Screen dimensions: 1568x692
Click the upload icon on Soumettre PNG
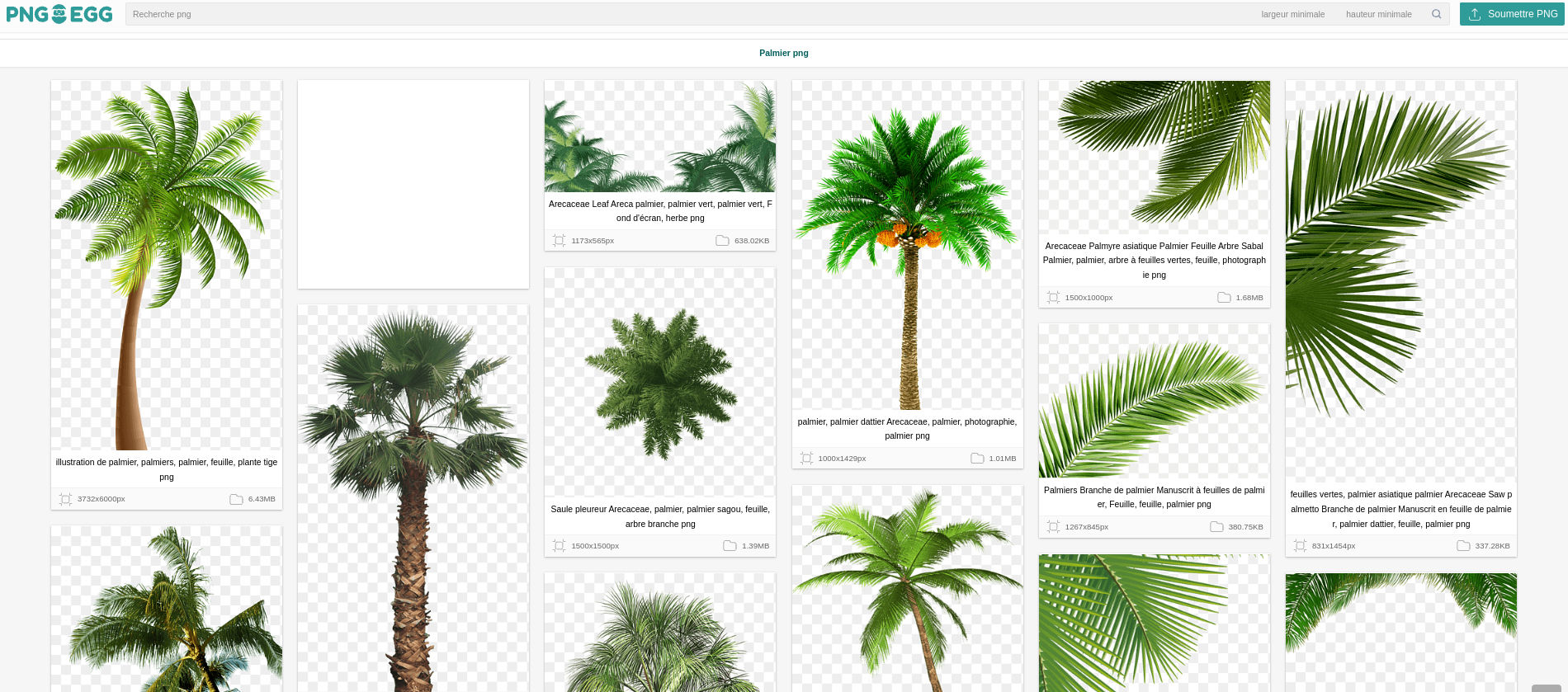coord(1475,14)
